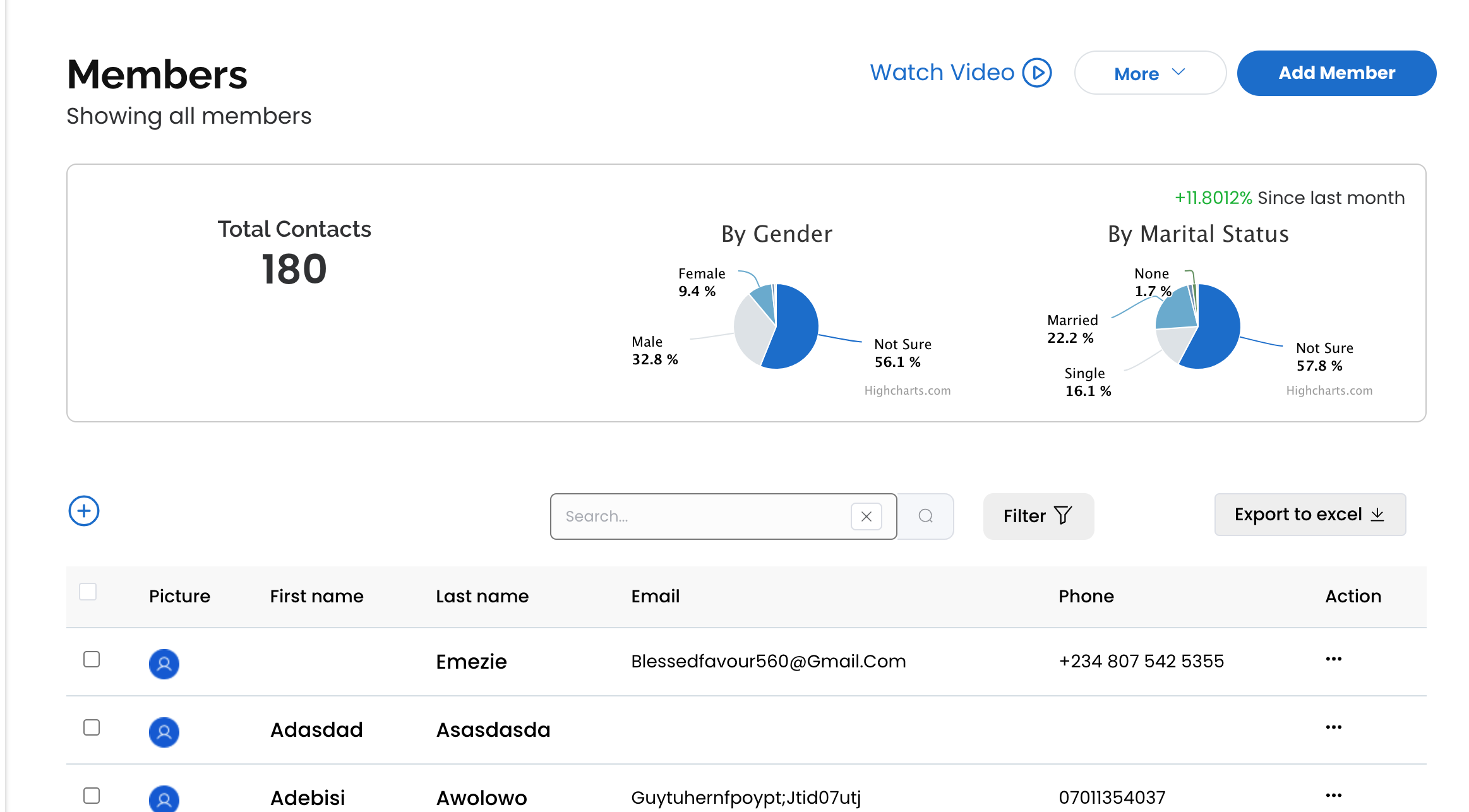Click the Add Member button
The image size is (1469, 812).
click(x=1336, y=73)
